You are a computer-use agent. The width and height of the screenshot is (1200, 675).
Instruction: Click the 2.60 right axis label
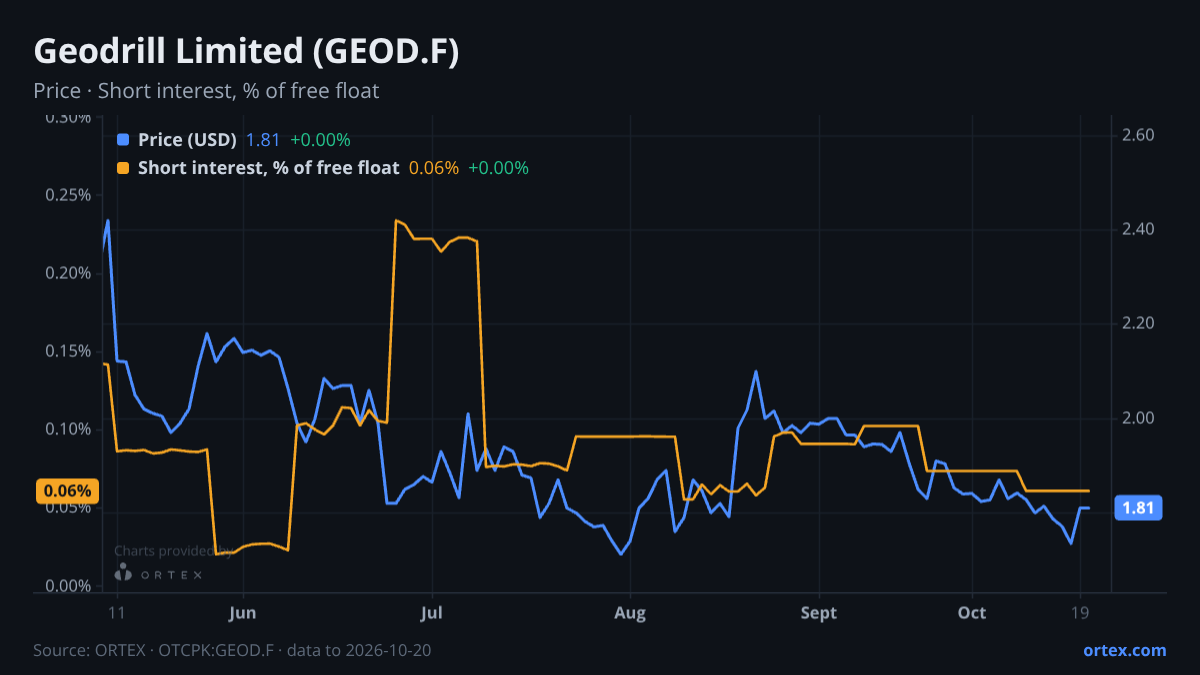pyautogui.click(x=1139, y=135)
